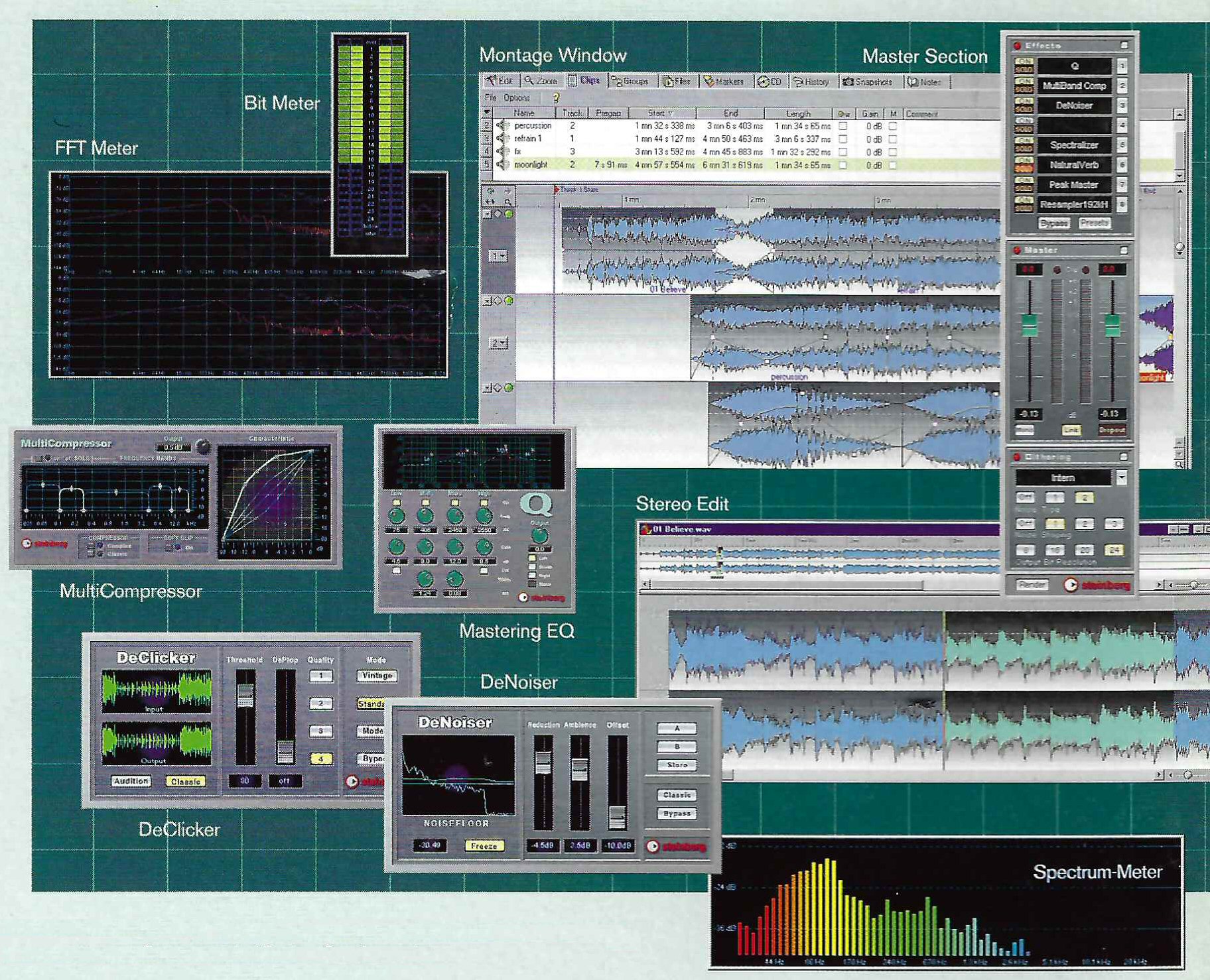Click the green round button on montage track 1
The width and height of the screenshot is (1210, 980).
(509, 214)
